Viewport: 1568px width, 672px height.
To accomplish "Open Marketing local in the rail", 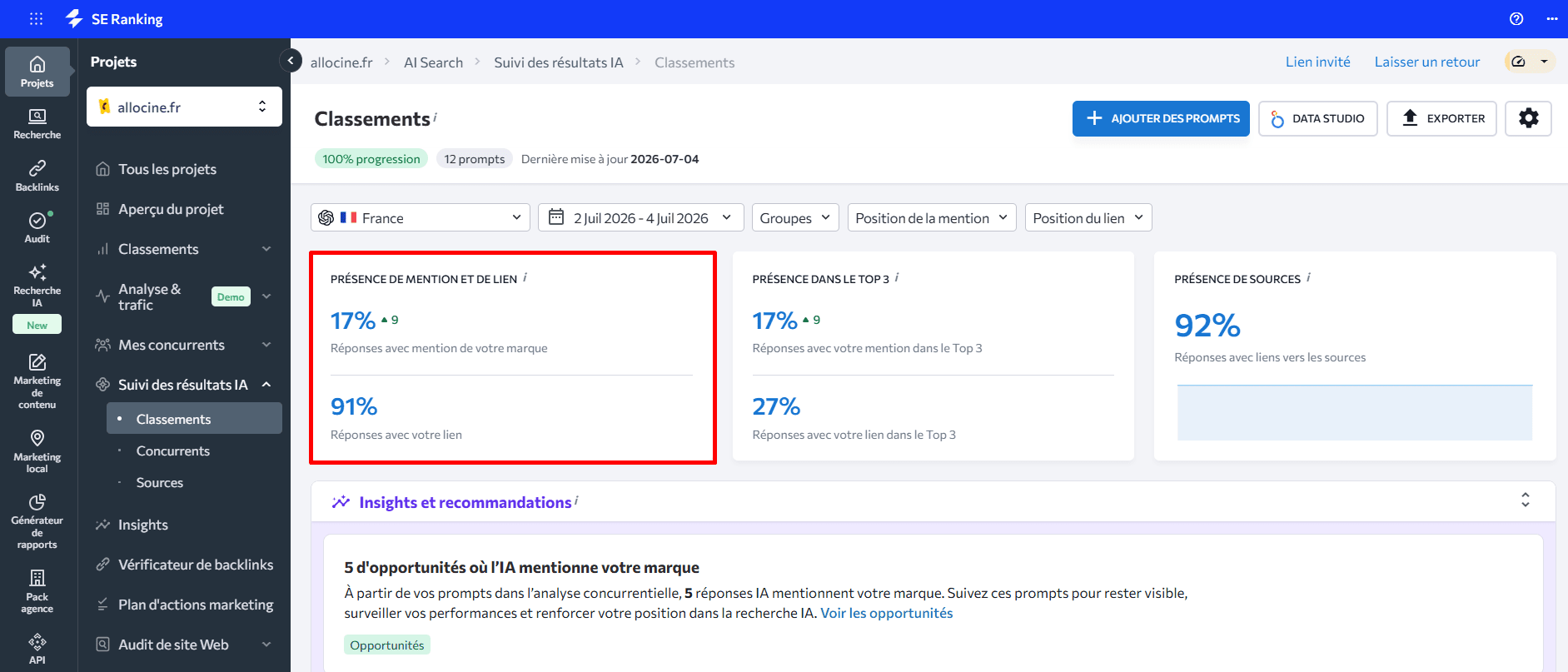I will pyautogui.click(x=37, y=450).
